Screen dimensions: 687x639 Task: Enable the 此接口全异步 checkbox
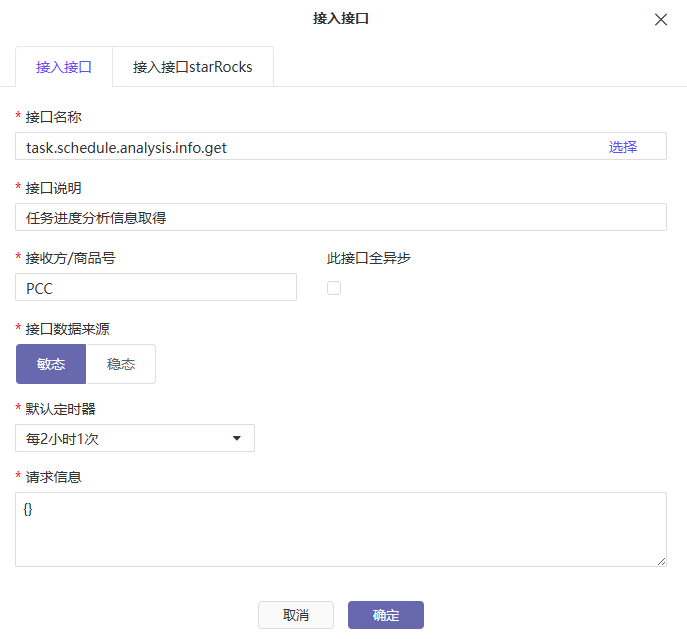click(334, 288)
